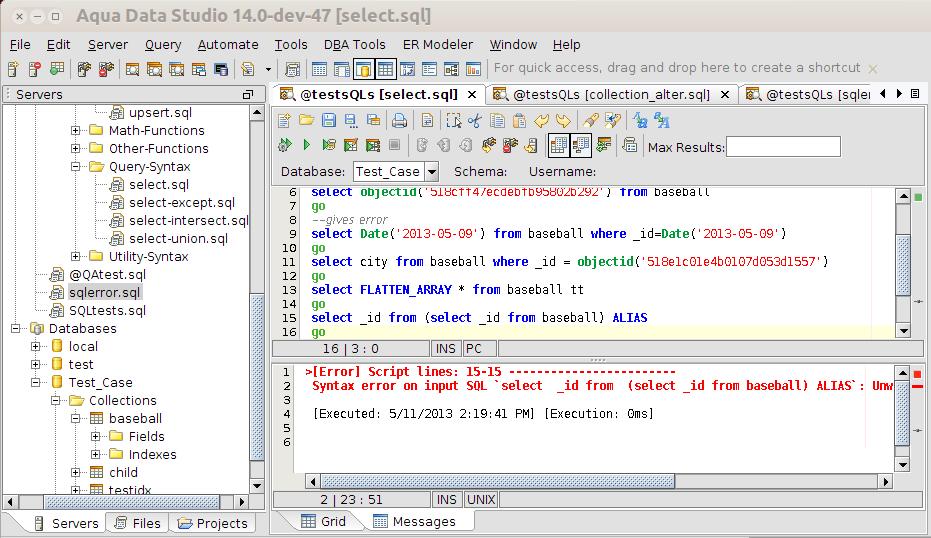
Task: Click the dark terminal database icon in main toolbar
Action: 221,69
